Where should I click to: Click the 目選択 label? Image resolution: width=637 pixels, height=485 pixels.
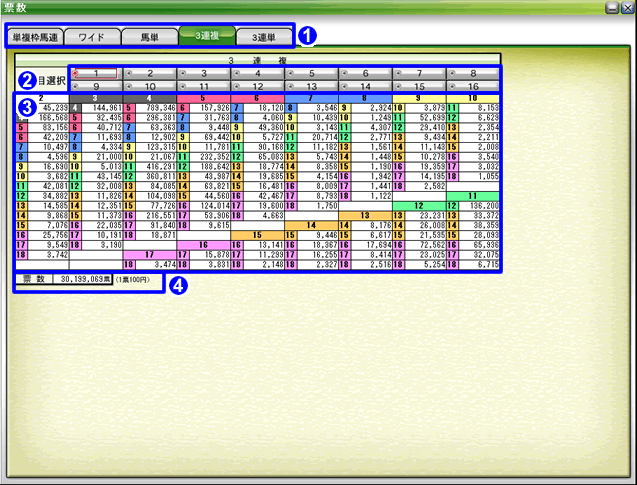(52, 81)
